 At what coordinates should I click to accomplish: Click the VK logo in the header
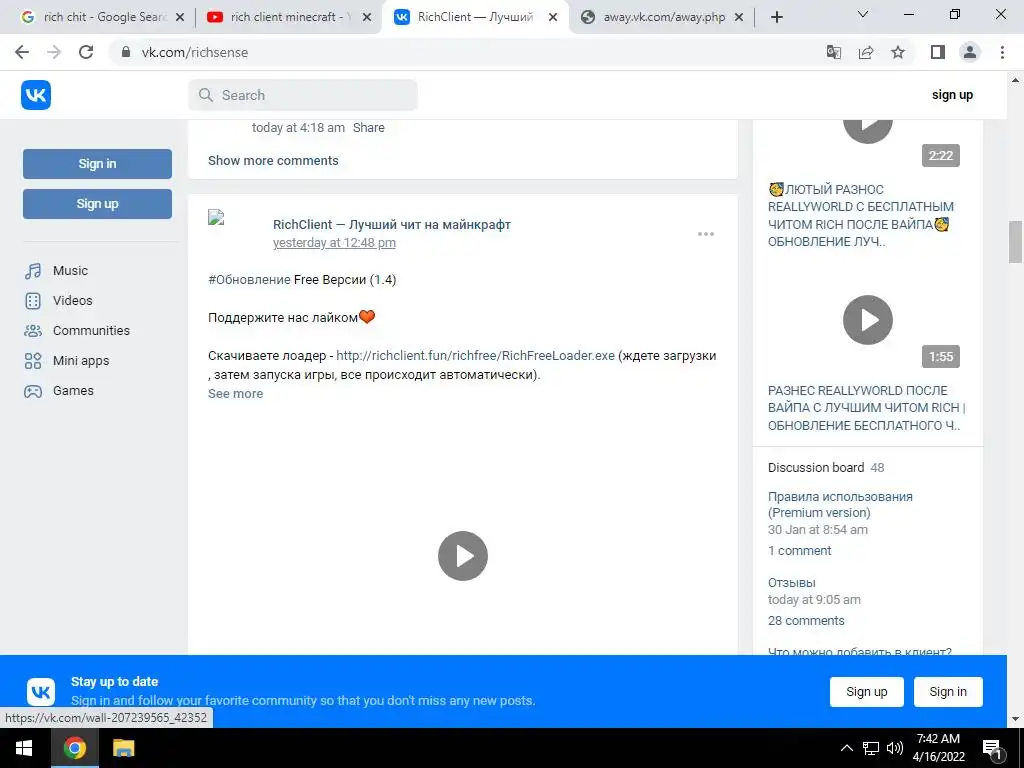(36, 95)
